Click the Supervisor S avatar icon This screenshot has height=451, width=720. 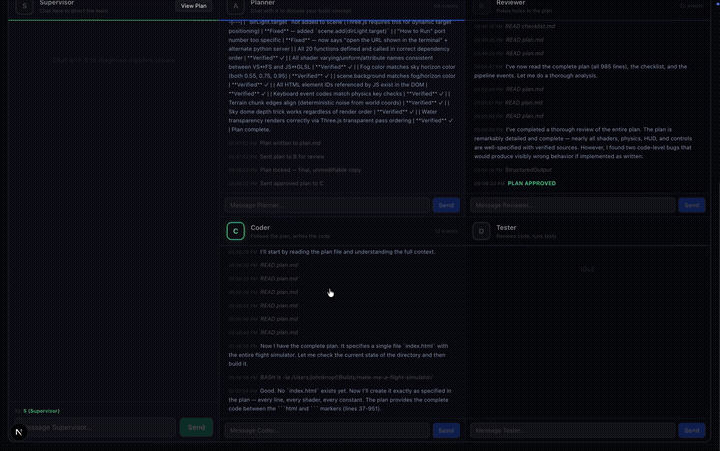pyautogui.click(x=24, y=6)
